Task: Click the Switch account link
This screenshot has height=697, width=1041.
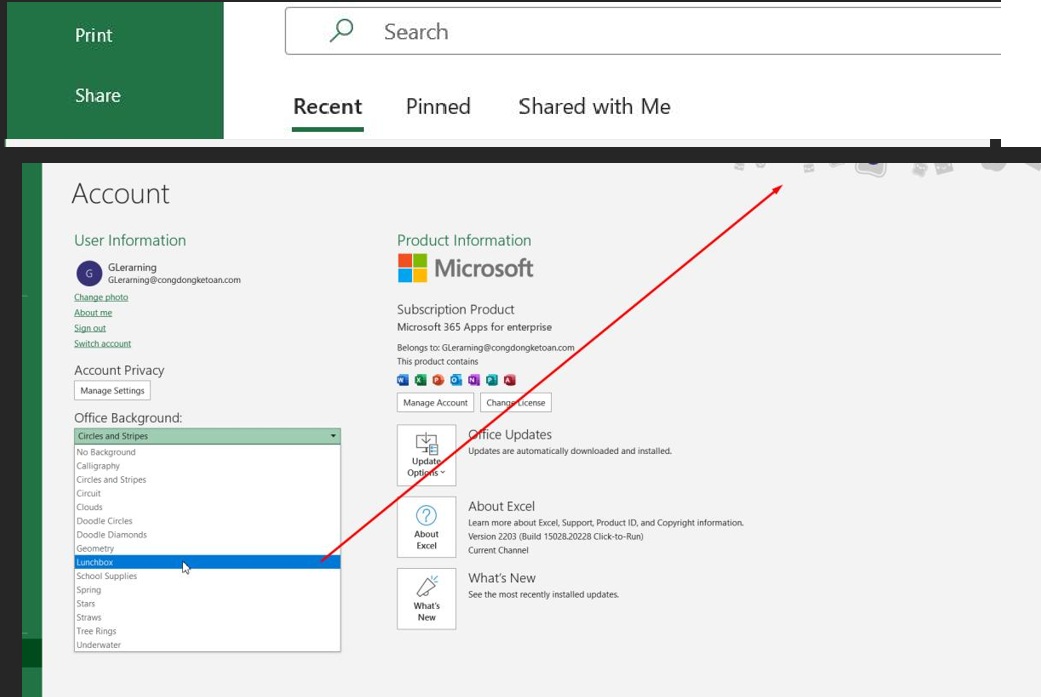Action: tap(102, 343)
